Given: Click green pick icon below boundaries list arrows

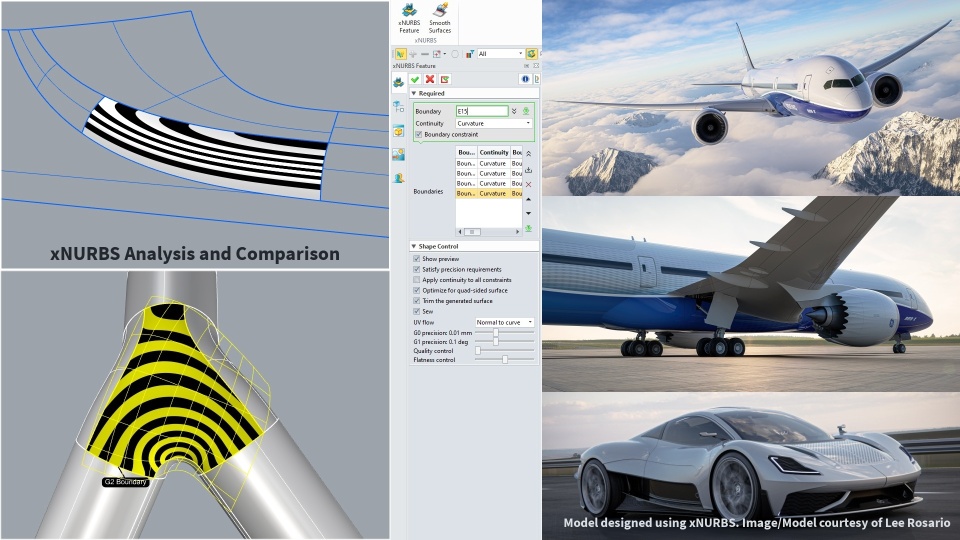Looking at the screenshot, I should (528, 229).
